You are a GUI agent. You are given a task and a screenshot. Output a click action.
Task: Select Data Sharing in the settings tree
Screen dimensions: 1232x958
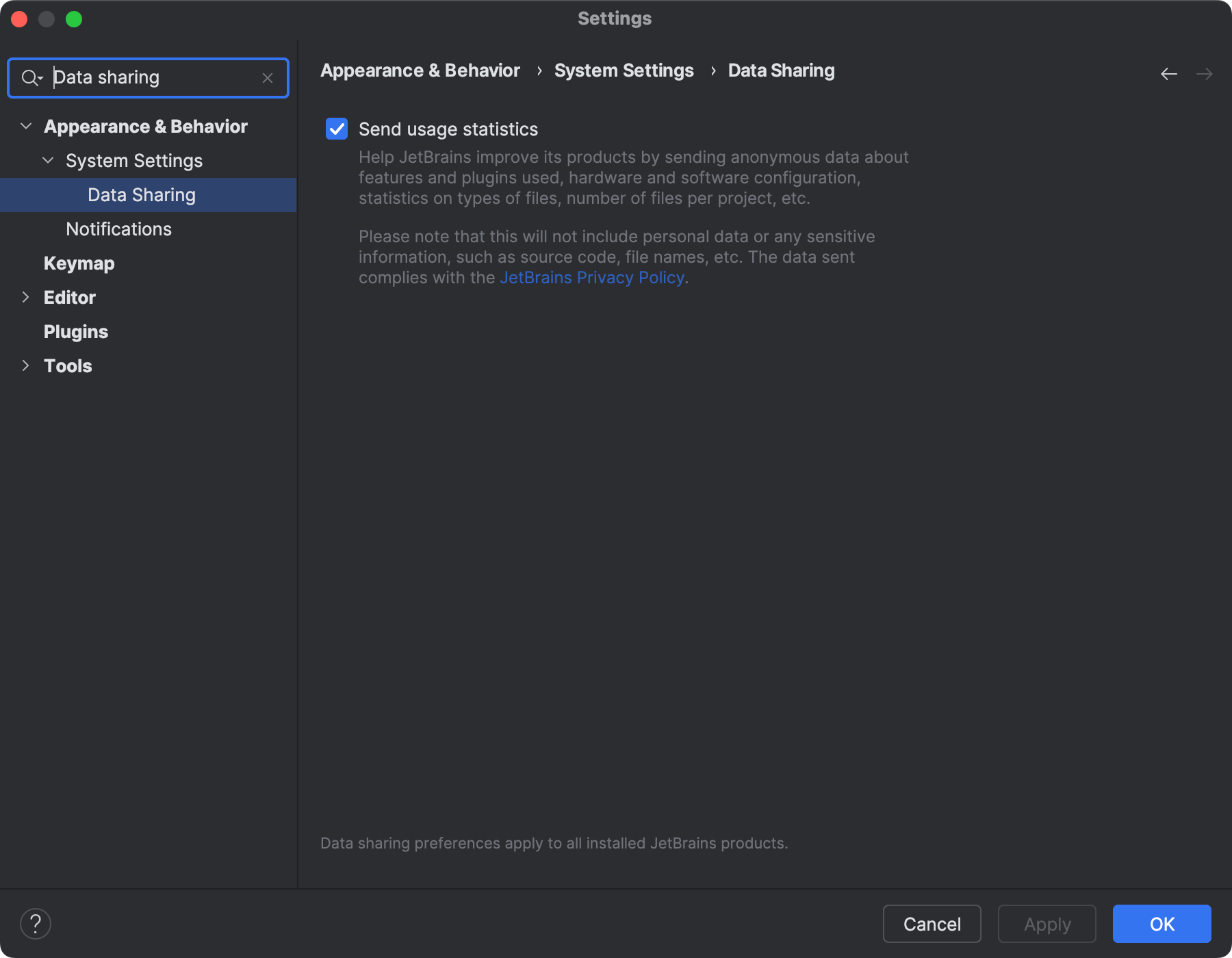[141, 194]
